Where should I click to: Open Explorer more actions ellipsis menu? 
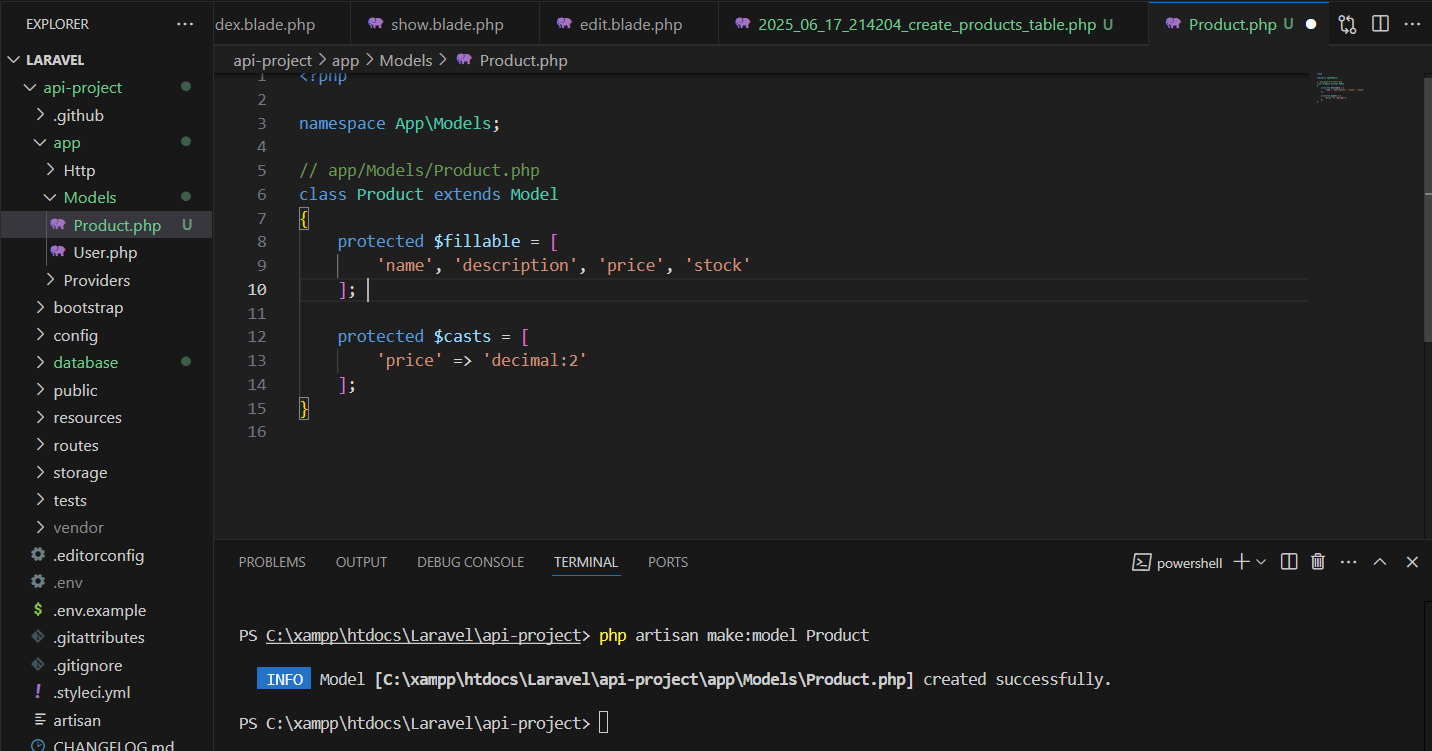tap(185, 23)
